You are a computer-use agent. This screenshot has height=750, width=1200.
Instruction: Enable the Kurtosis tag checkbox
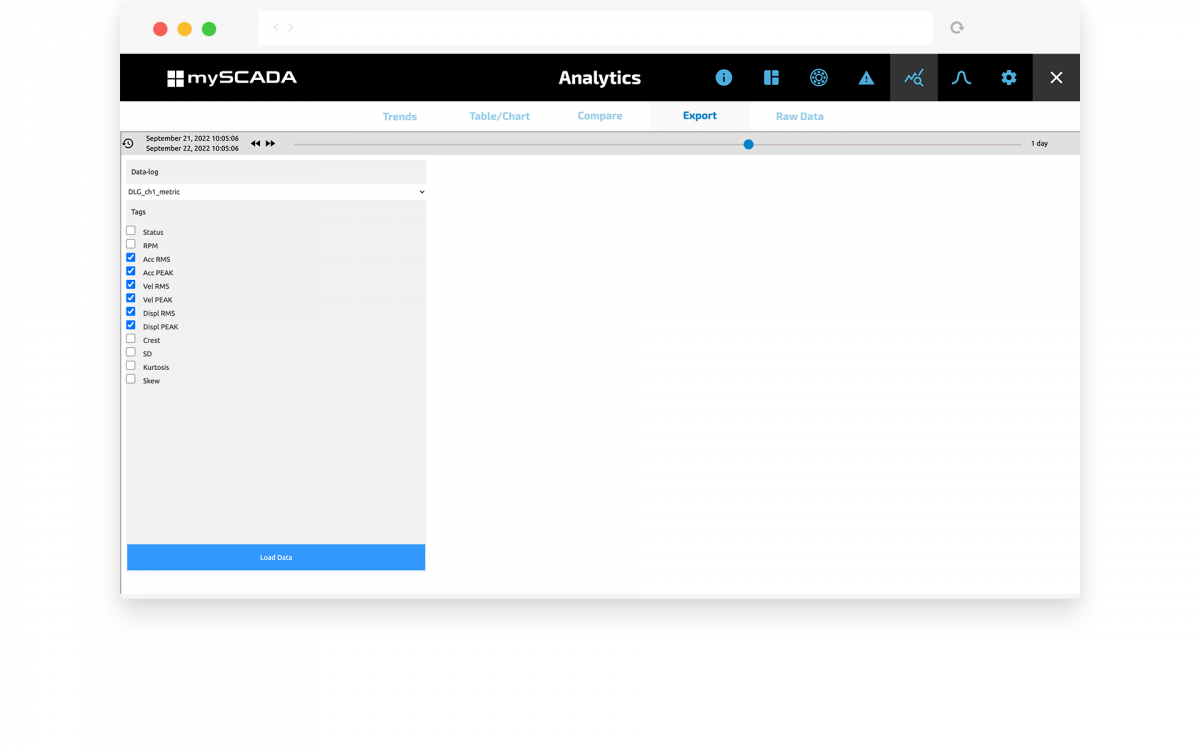pyautogui.click(x=131, y=366)
